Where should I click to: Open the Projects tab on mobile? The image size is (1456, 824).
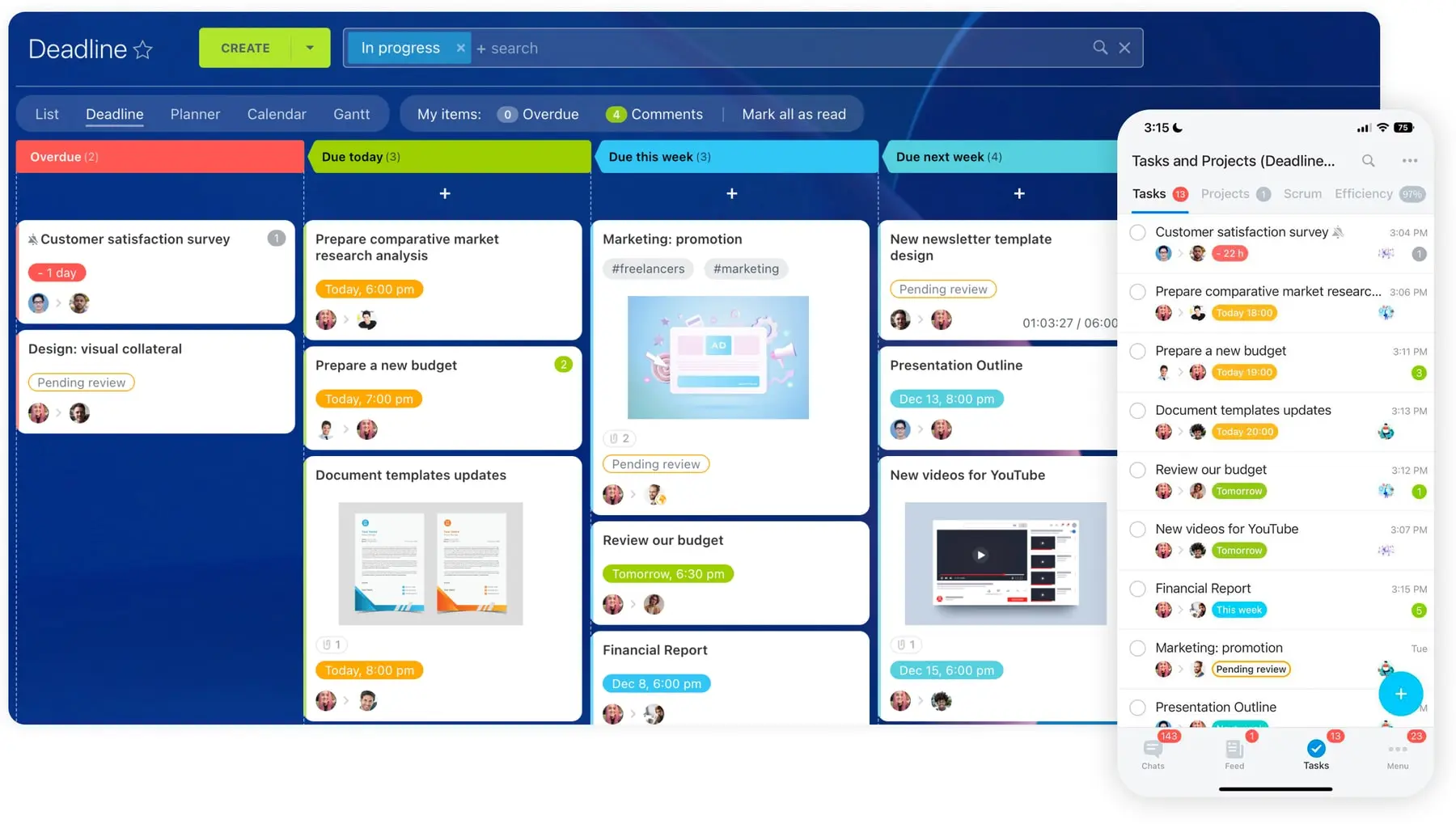(x=1225, y=194)
